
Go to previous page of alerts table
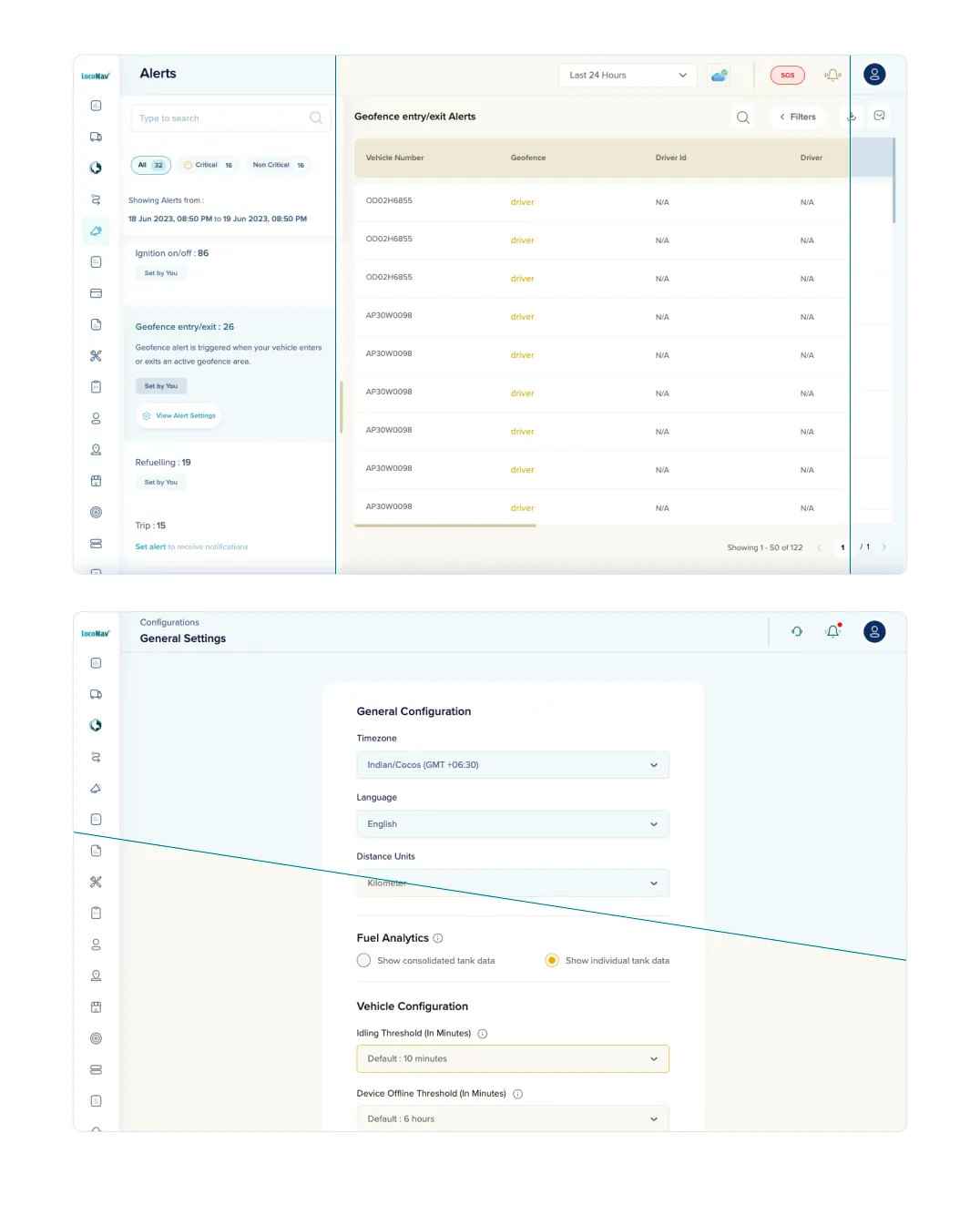820,547
